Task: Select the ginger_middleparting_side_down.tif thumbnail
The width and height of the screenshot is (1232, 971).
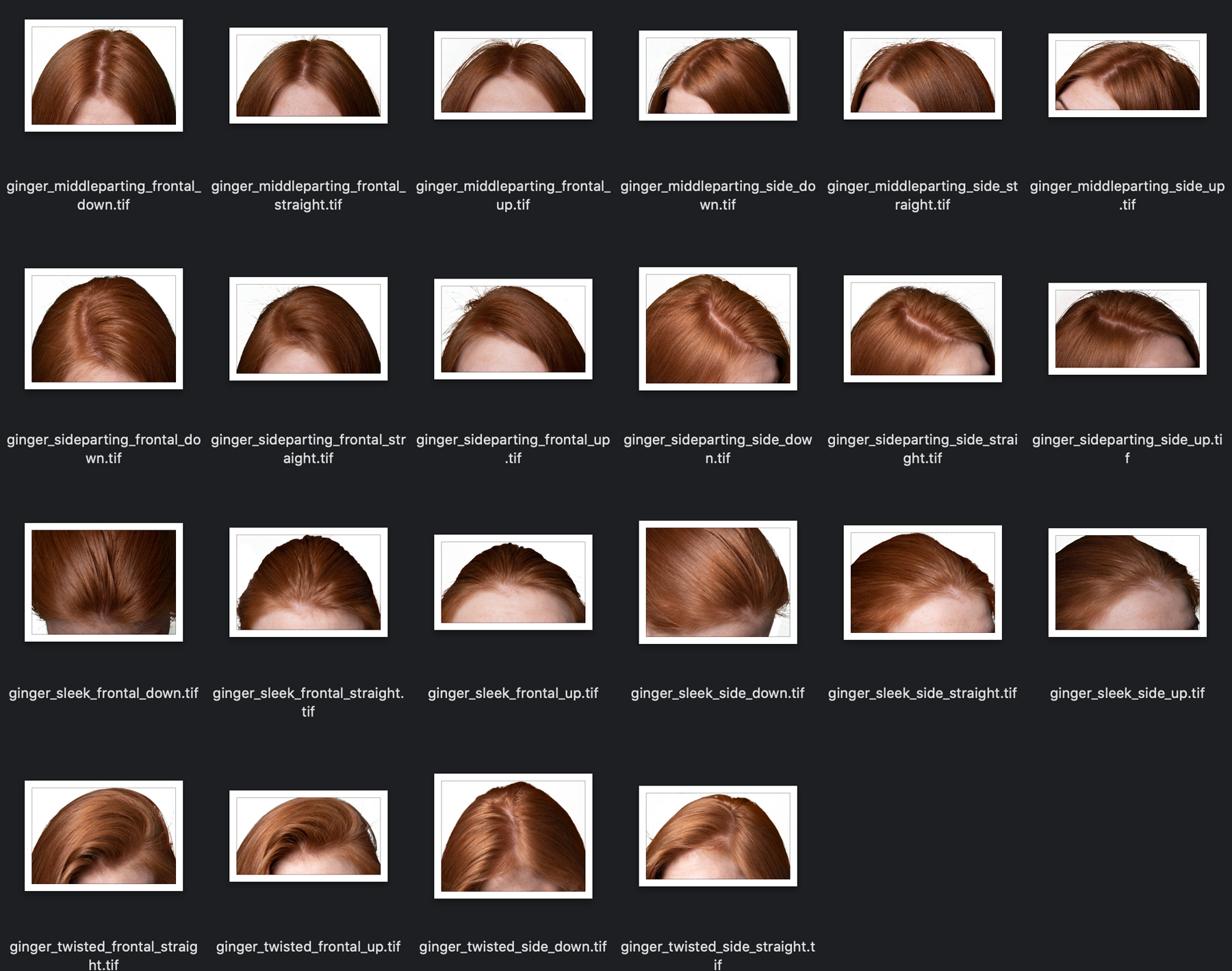Action: [x=717, y=75]
